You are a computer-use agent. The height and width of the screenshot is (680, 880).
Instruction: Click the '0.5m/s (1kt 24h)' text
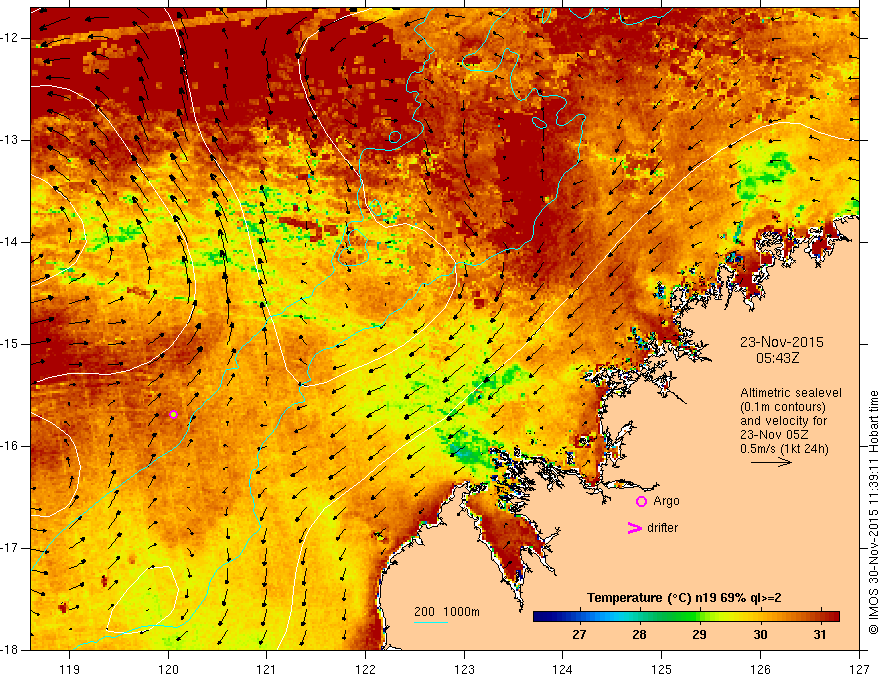coord(784,449)
